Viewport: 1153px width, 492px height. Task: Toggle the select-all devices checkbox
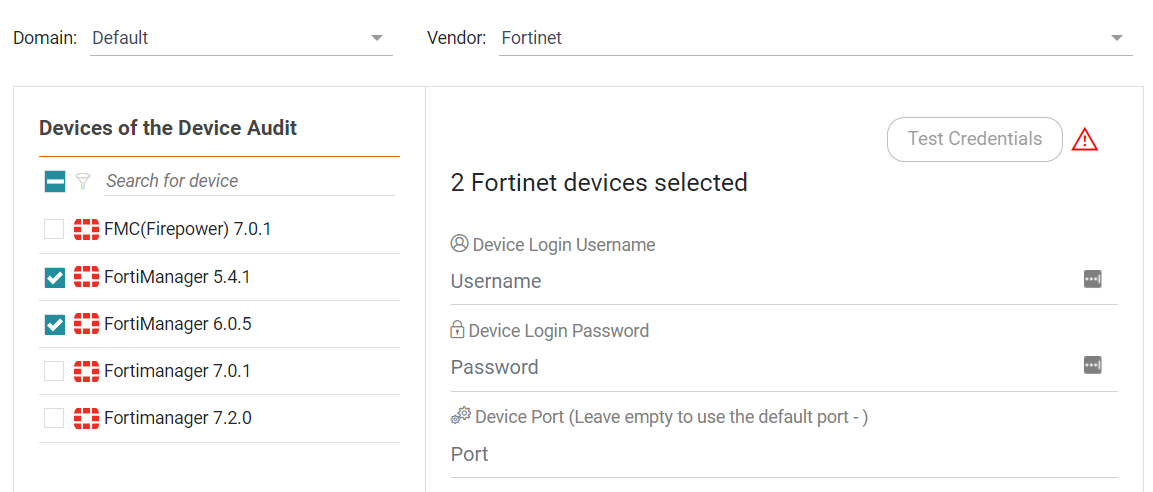click(x=54, y=181)
